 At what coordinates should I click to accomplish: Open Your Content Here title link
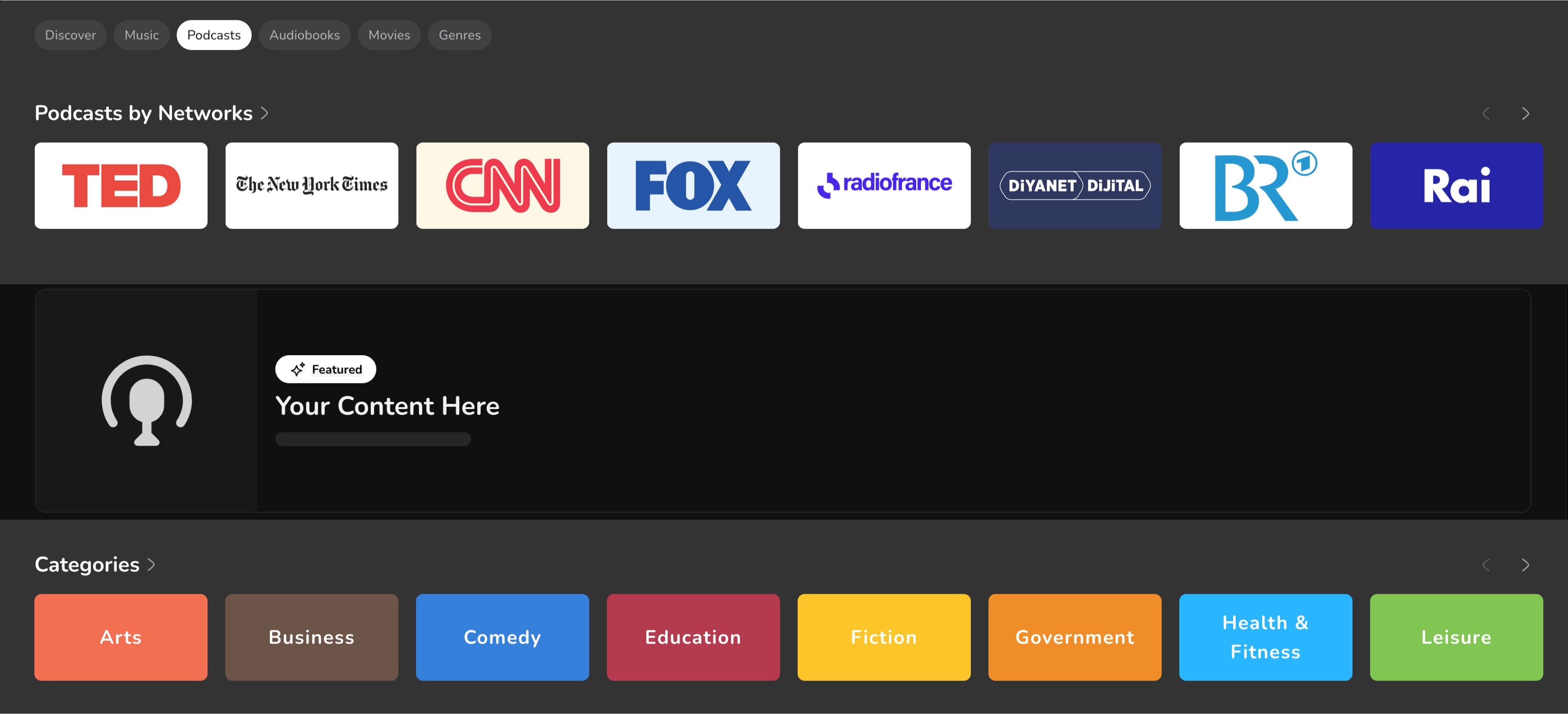click(387, 406)
